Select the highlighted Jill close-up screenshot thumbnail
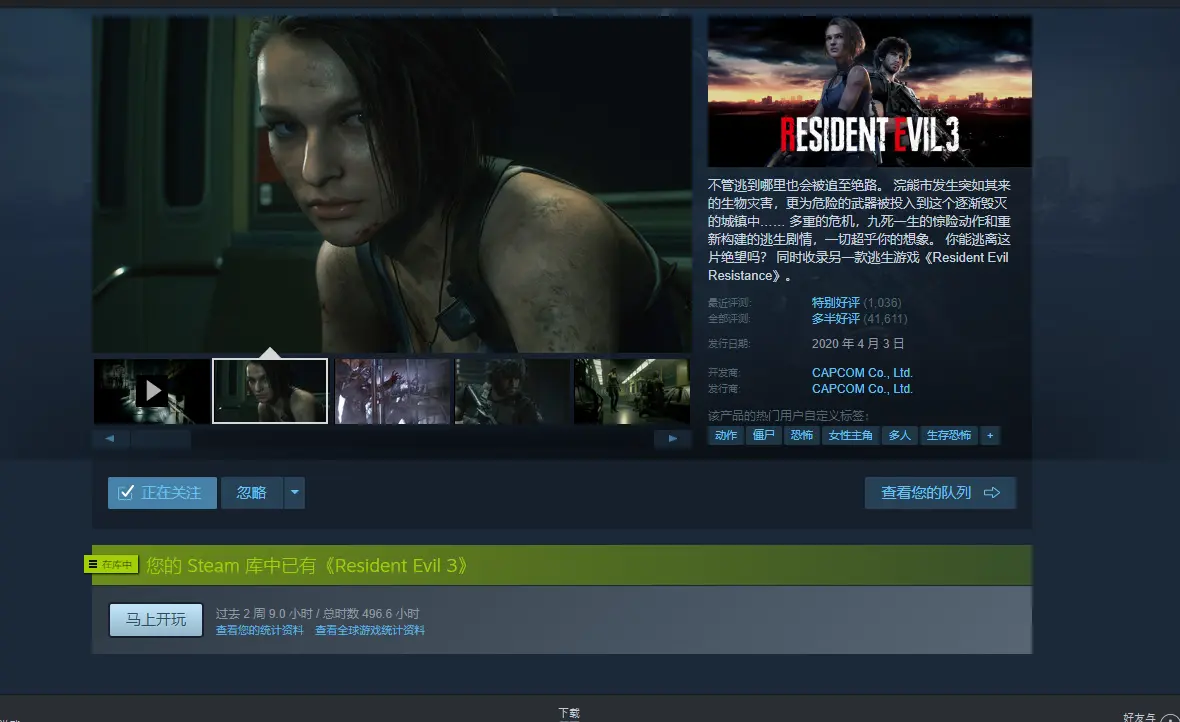This screenshot has height=722, width=1180. pos(270,391)
